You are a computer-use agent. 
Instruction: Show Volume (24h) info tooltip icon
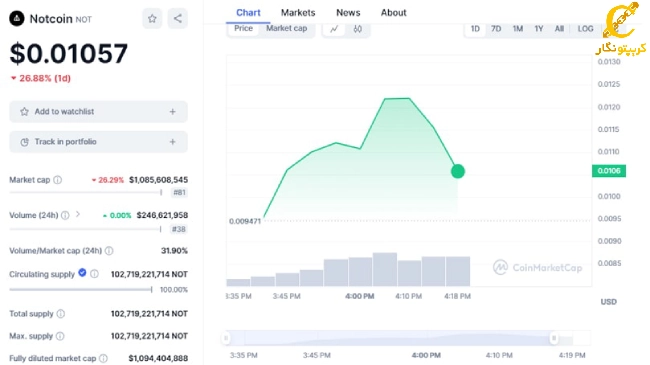coord(65,215)
